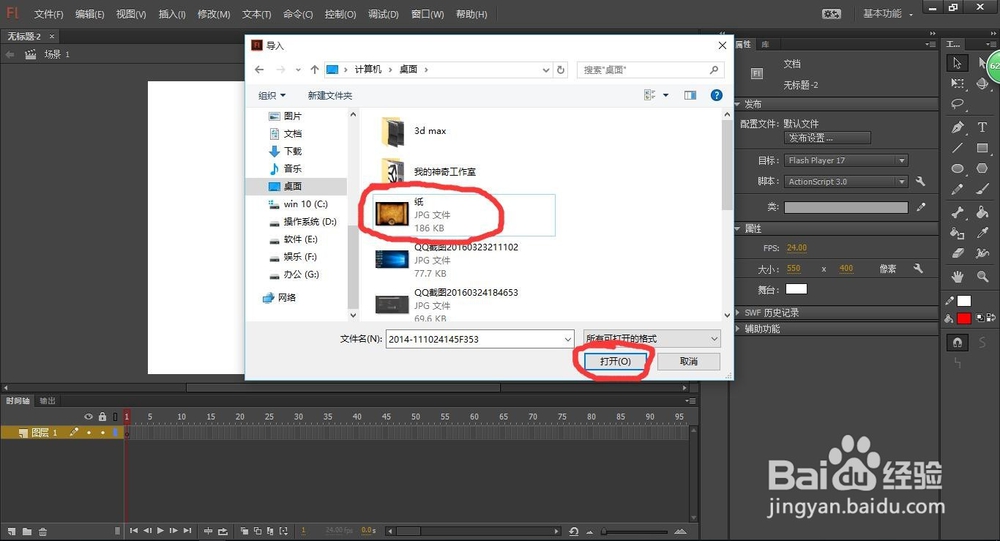Select the Brush tool
This screenshot has height=541, width=1000.
982,189
